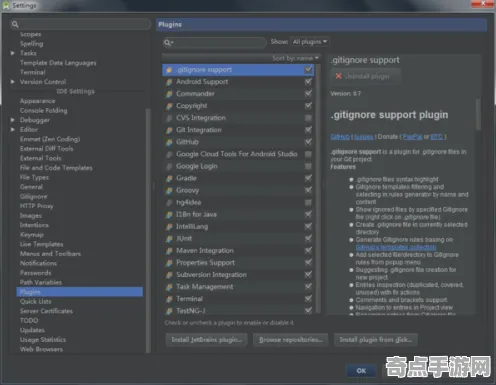496x385 pixels.
Task: Click the hg4idea plugin icon
Action: [169, 203]
